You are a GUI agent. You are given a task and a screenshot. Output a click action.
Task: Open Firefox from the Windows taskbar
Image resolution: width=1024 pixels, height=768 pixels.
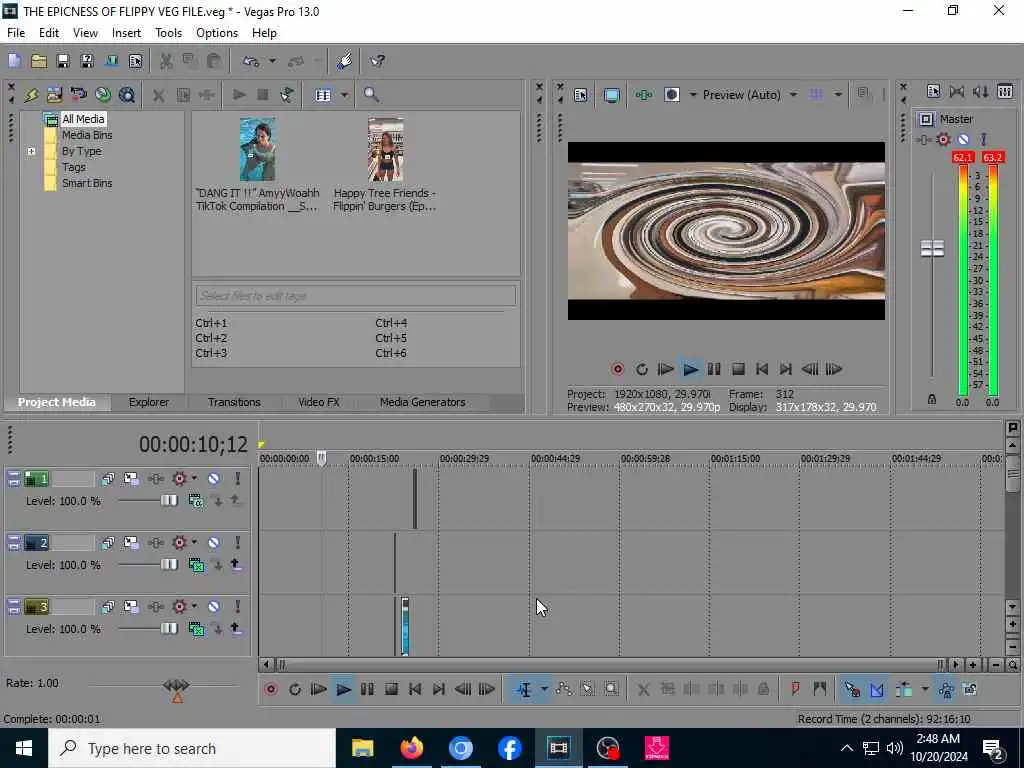click(x=411, y=748)
